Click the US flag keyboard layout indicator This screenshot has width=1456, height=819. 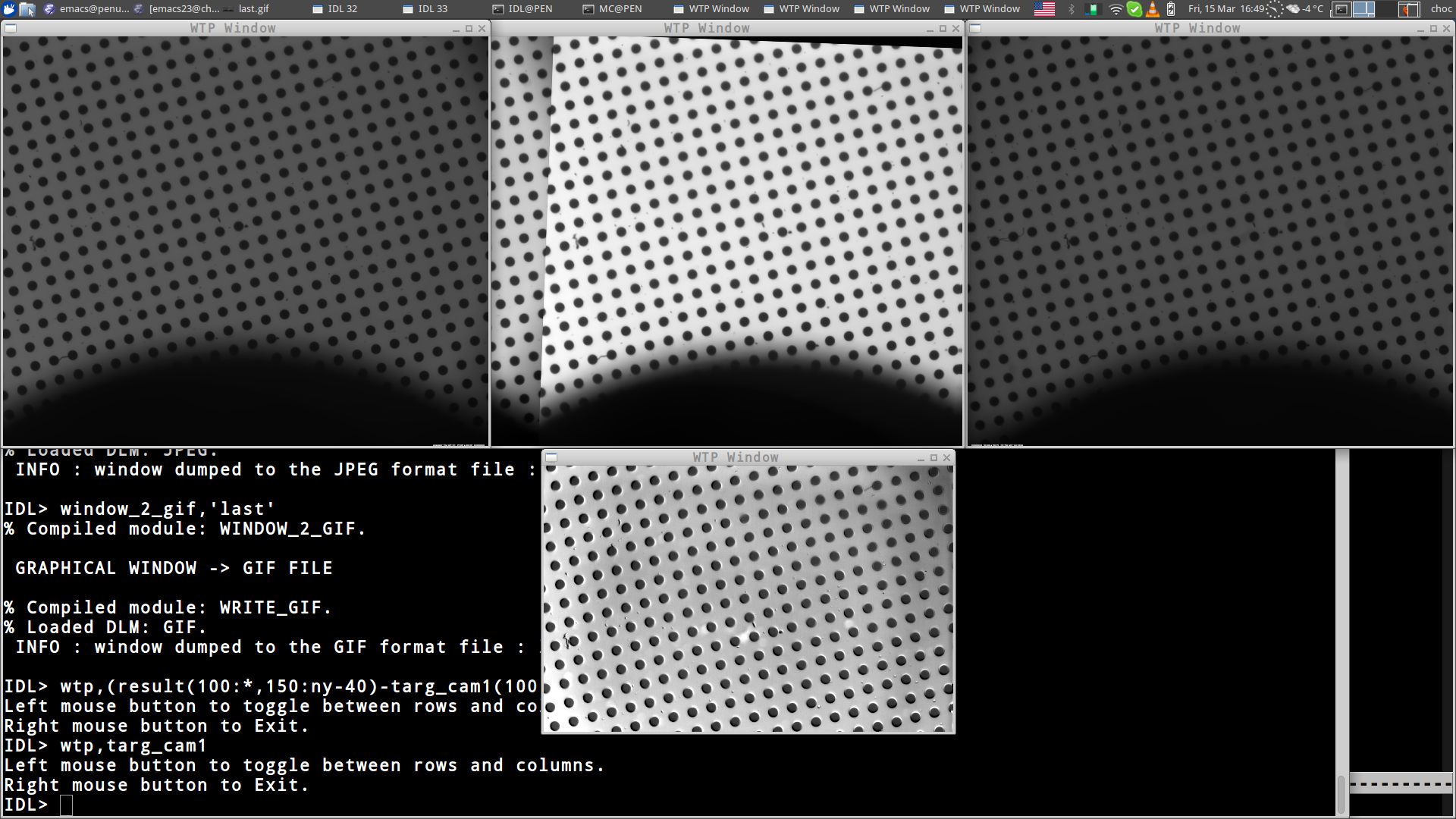click(x=1044, y=9)
